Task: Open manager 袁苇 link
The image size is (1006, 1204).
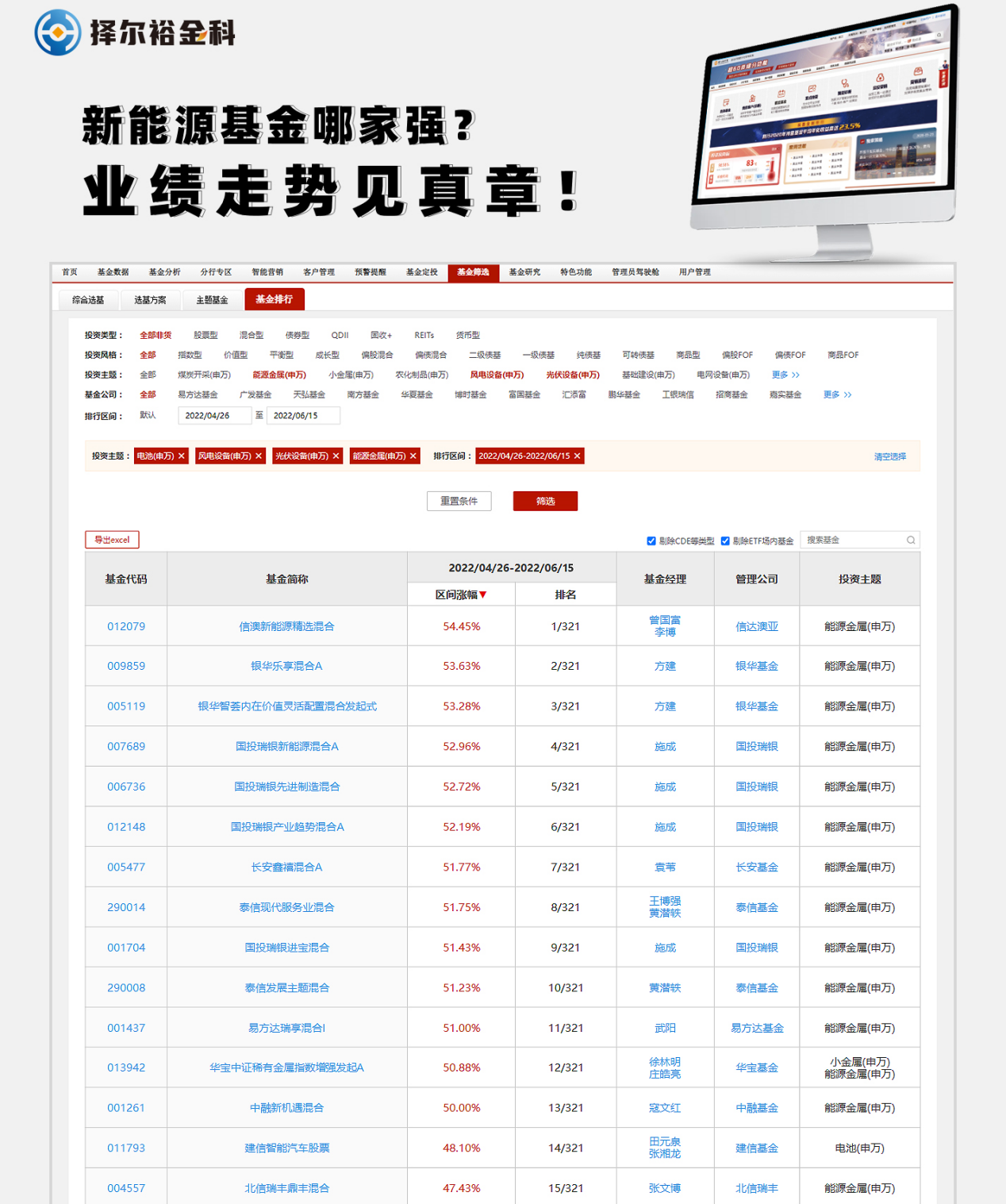Action: click(x=665, y=867)
